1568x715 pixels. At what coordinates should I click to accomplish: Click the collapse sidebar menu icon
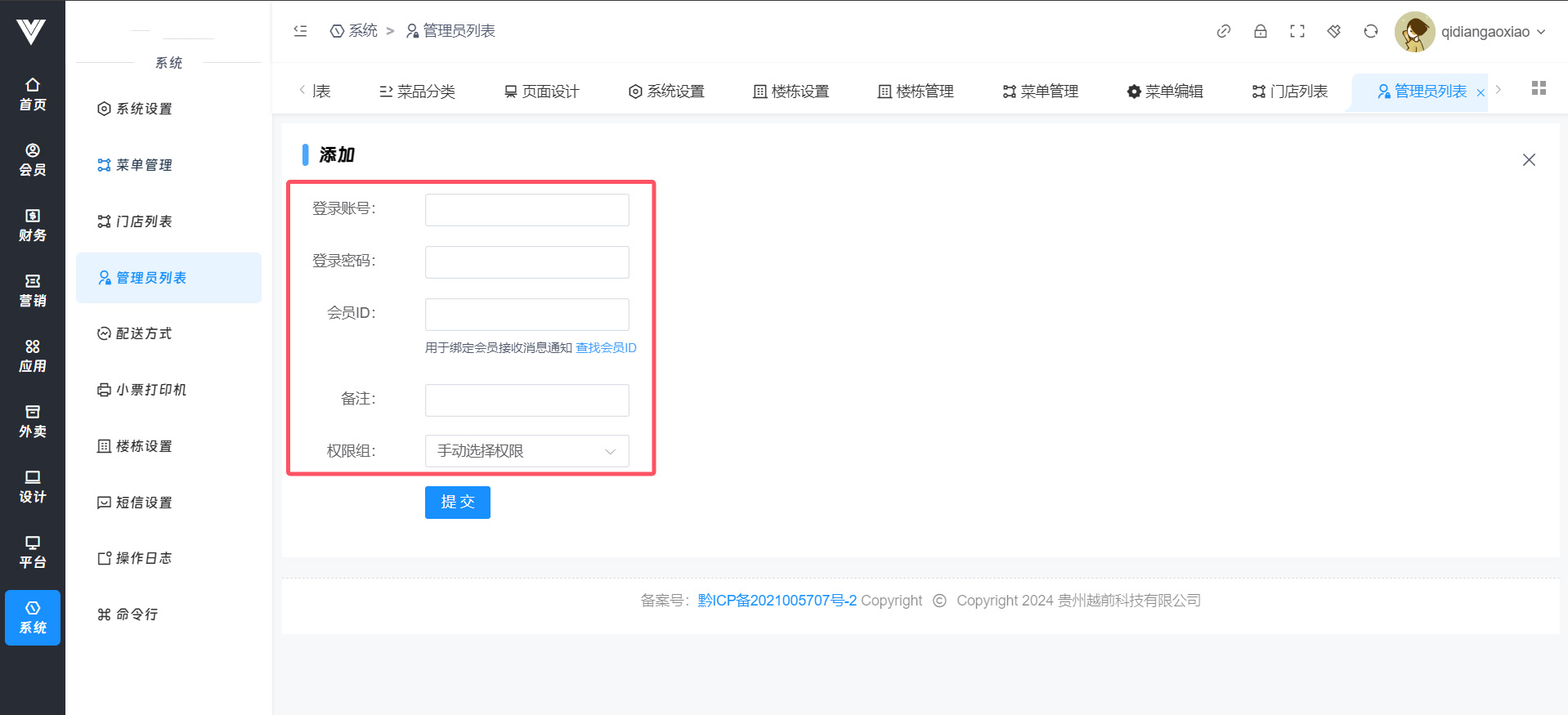[x=300, y=31]
